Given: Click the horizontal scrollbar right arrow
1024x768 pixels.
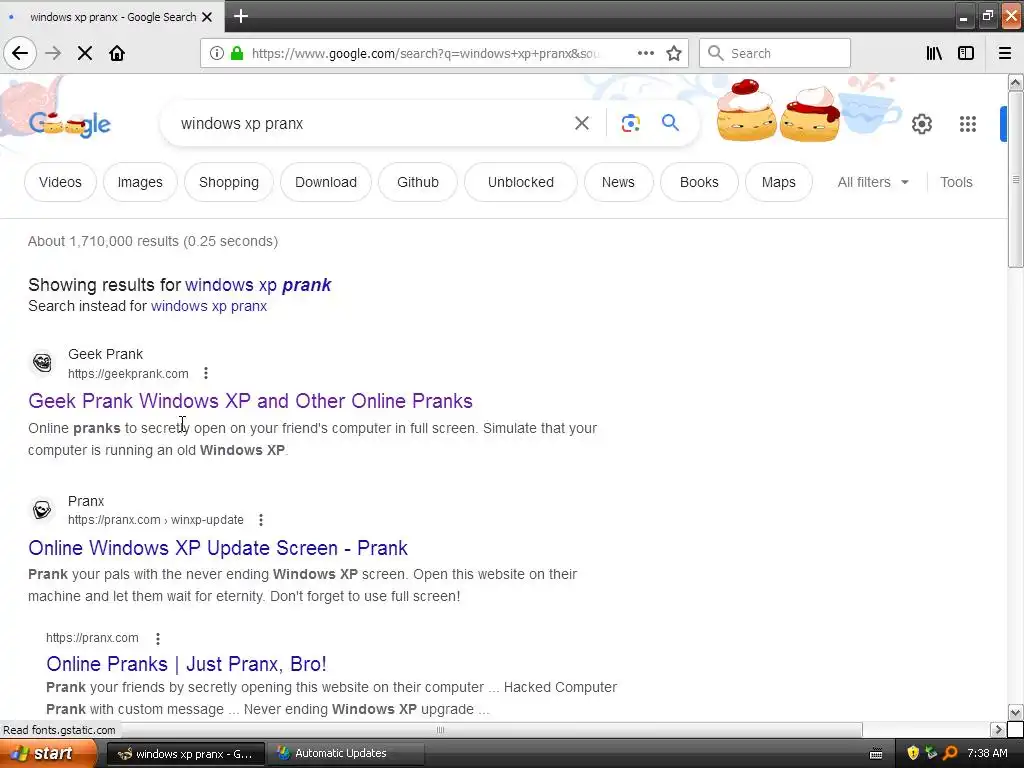Looking at the screenshot, I should [x=999, y=729].
